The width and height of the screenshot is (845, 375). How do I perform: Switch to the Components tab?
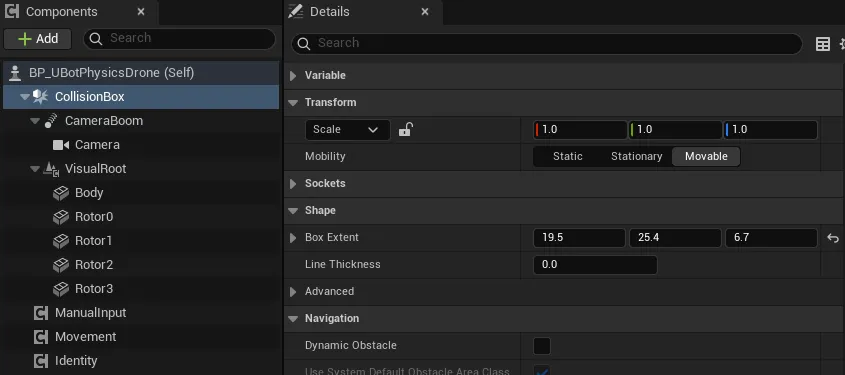pyautogui.click(x=79, y=12)
